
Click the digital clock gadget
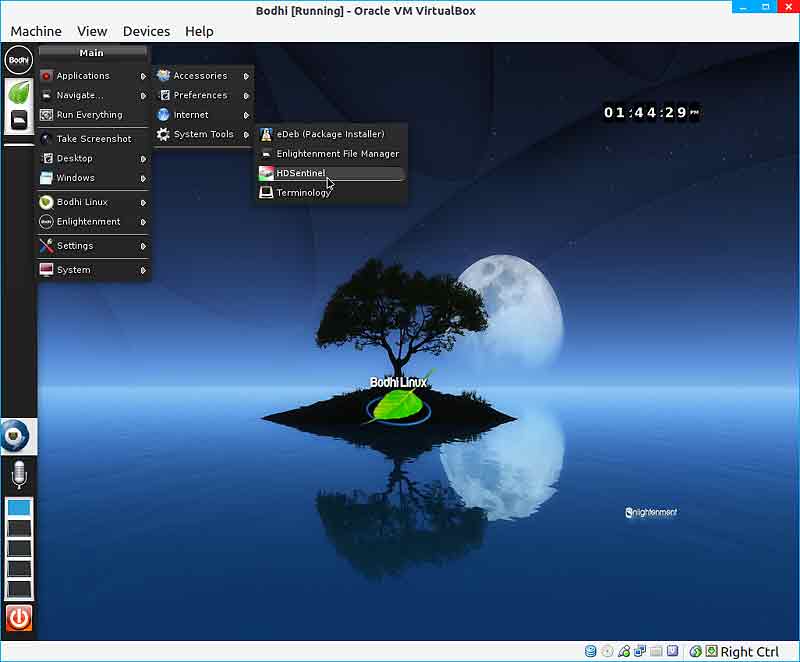pos(652,112)
